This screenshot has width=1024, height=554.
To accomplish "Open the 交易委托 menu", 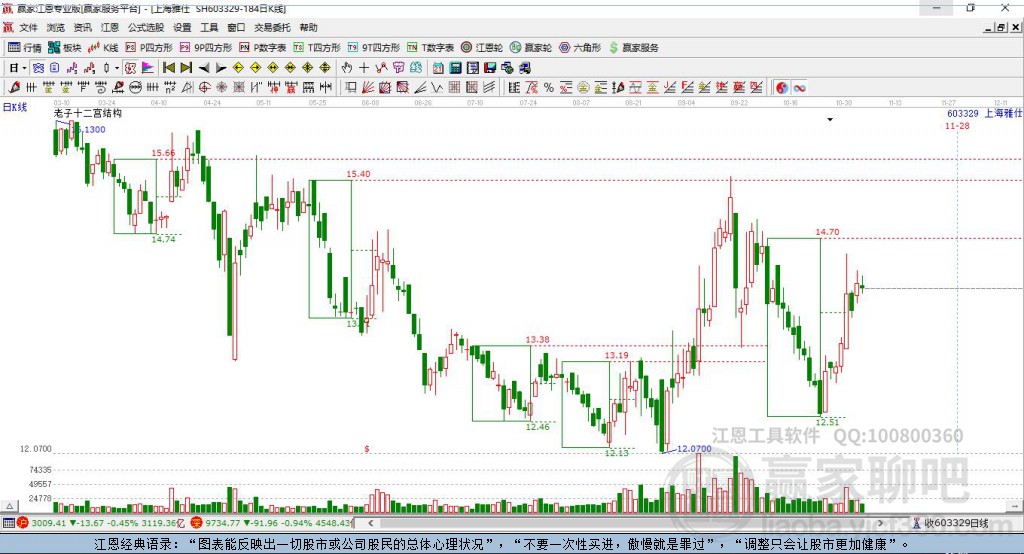I will coord(272,27).
